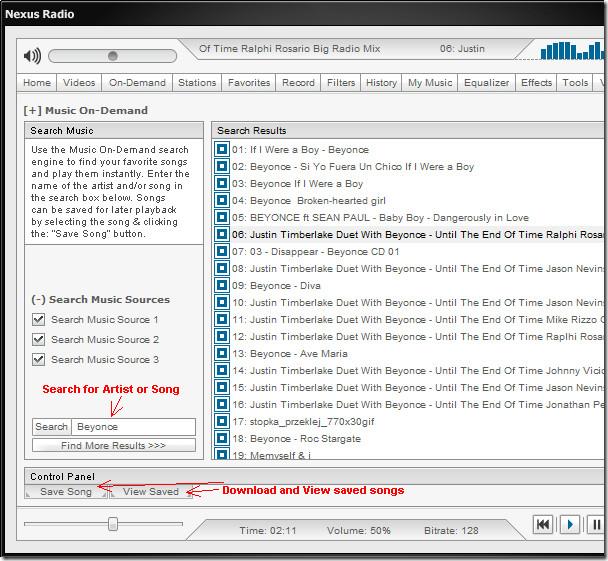Select '13: Beyonce - Ave Maria'
The width and height of the screenshot is (608, 561).
[290, 354]
